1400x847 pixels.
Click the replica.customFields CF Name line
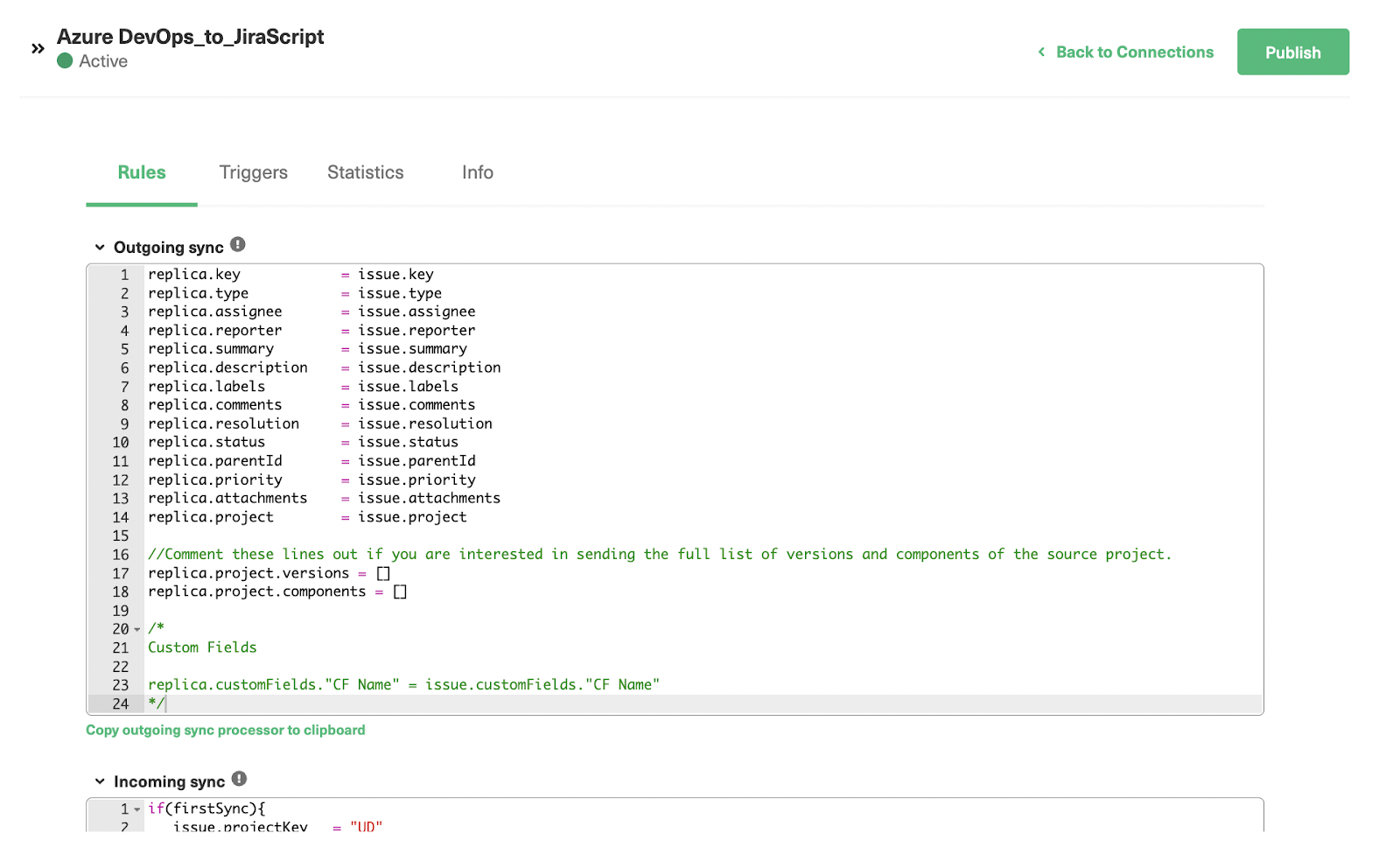(403, 685)
